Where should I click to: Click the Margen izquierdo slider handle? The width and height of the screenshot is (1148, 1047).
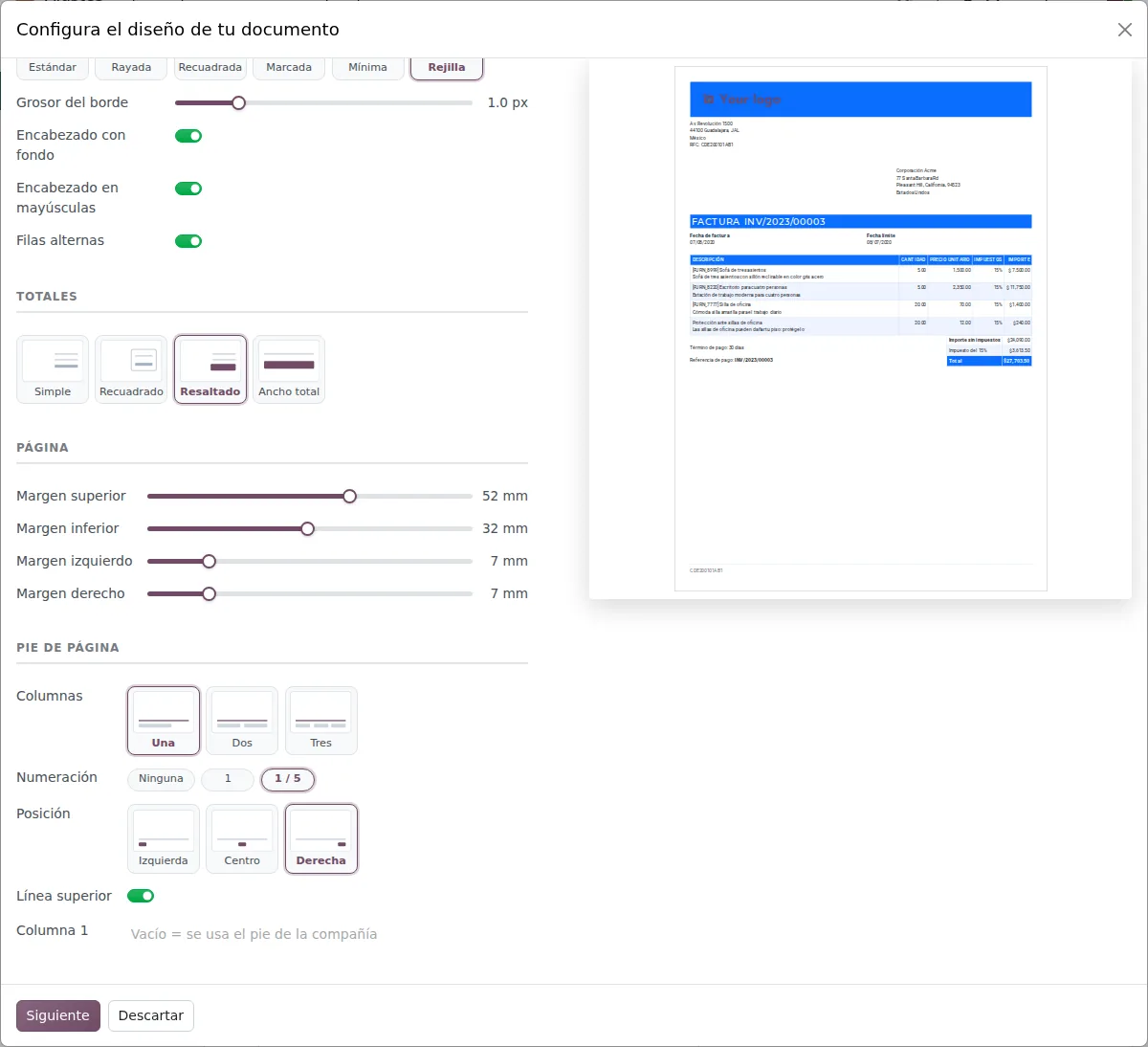[x=210, y=562]
